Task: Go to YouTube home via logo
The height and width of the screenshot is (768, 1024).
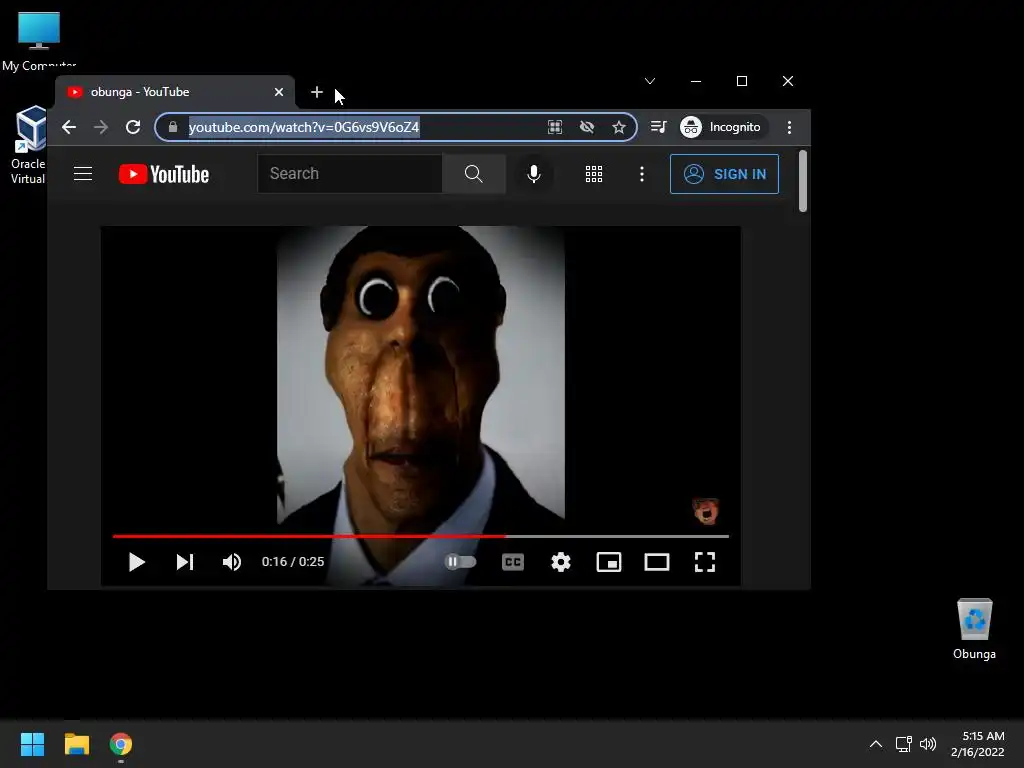Action: 164,174
